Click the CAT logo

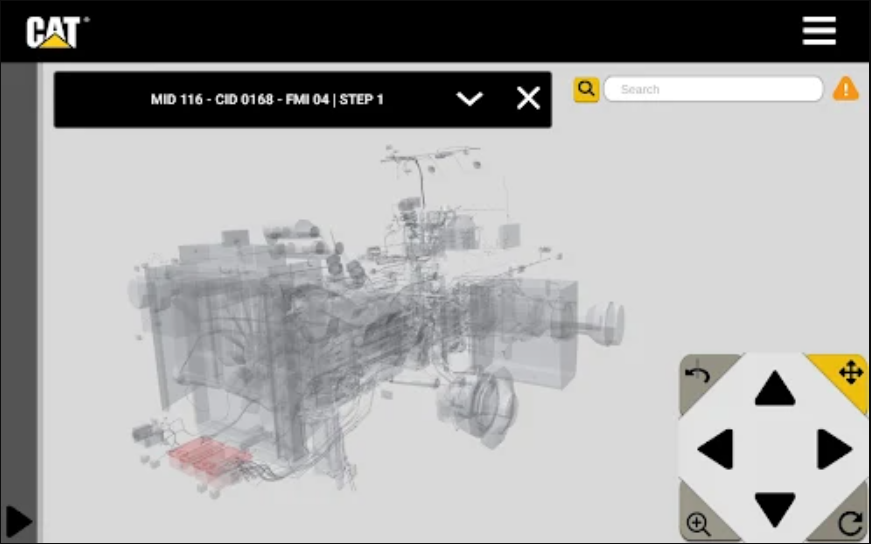tap(57, 32)
